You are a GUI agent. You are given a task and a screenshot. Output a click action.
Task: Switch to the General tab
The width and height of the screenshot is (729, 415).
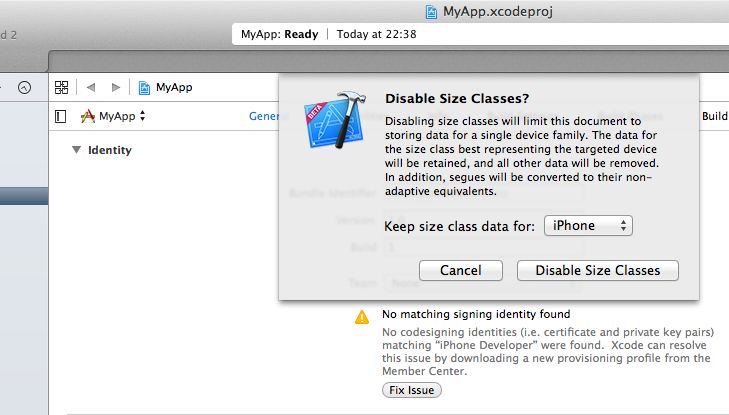(x=266, y=116)
